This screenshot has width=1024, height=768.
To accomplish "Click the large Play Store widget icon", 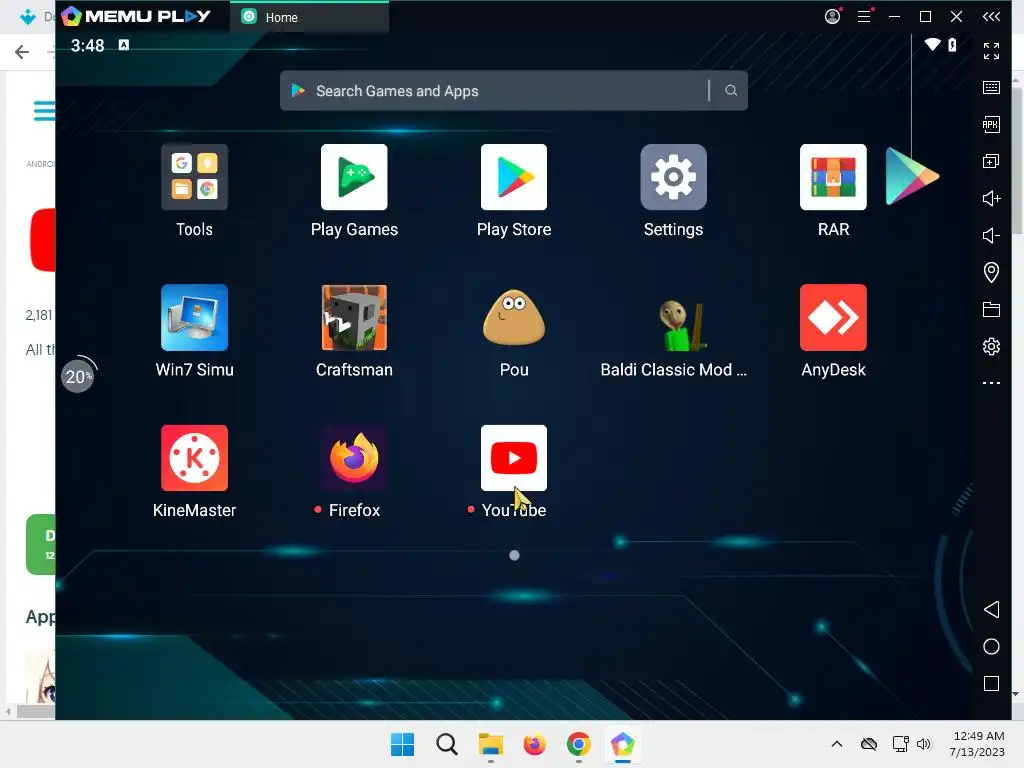I will 912,176.
